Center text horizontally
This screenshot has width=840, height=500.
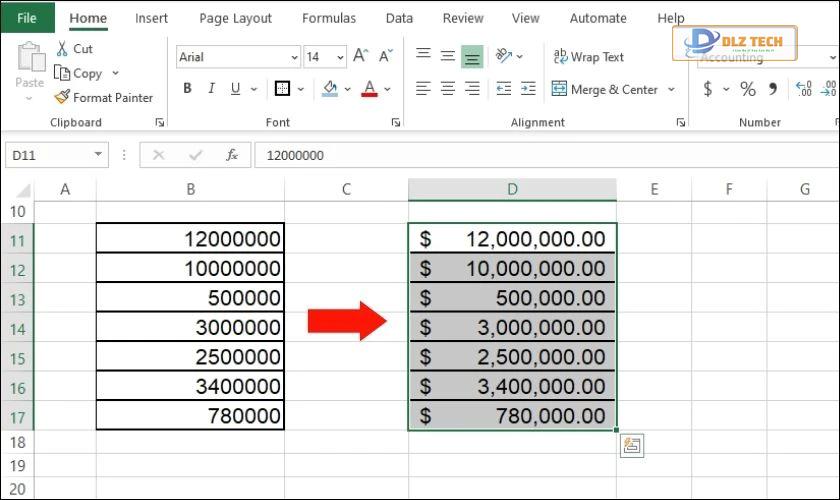(447, 88)
